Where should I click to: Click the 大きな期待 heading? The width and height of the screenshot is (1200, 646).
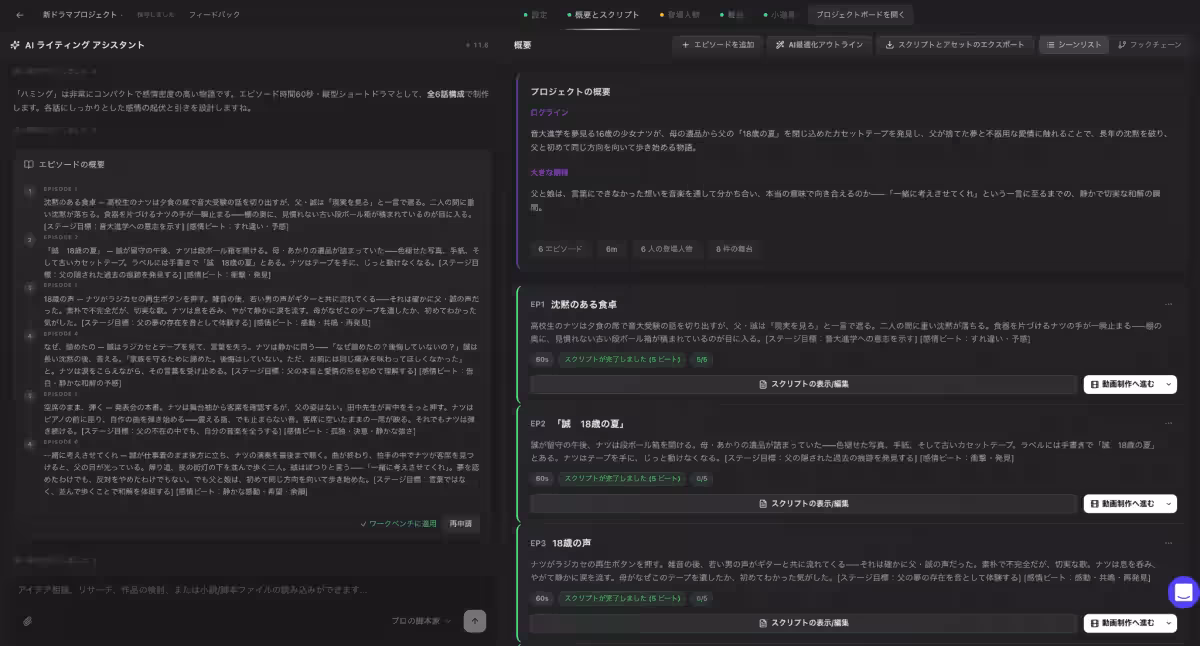coord(549,173)
